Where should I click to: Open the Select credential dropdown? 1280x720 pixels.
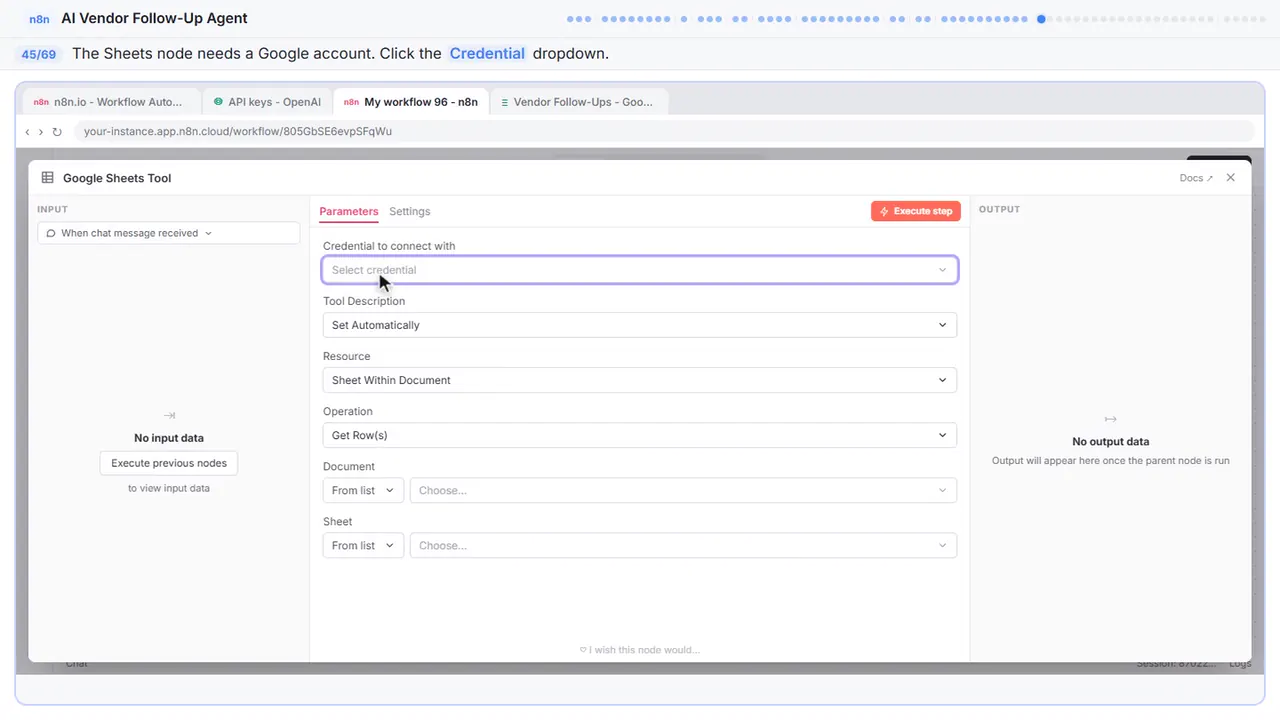[x=640, y=270]
